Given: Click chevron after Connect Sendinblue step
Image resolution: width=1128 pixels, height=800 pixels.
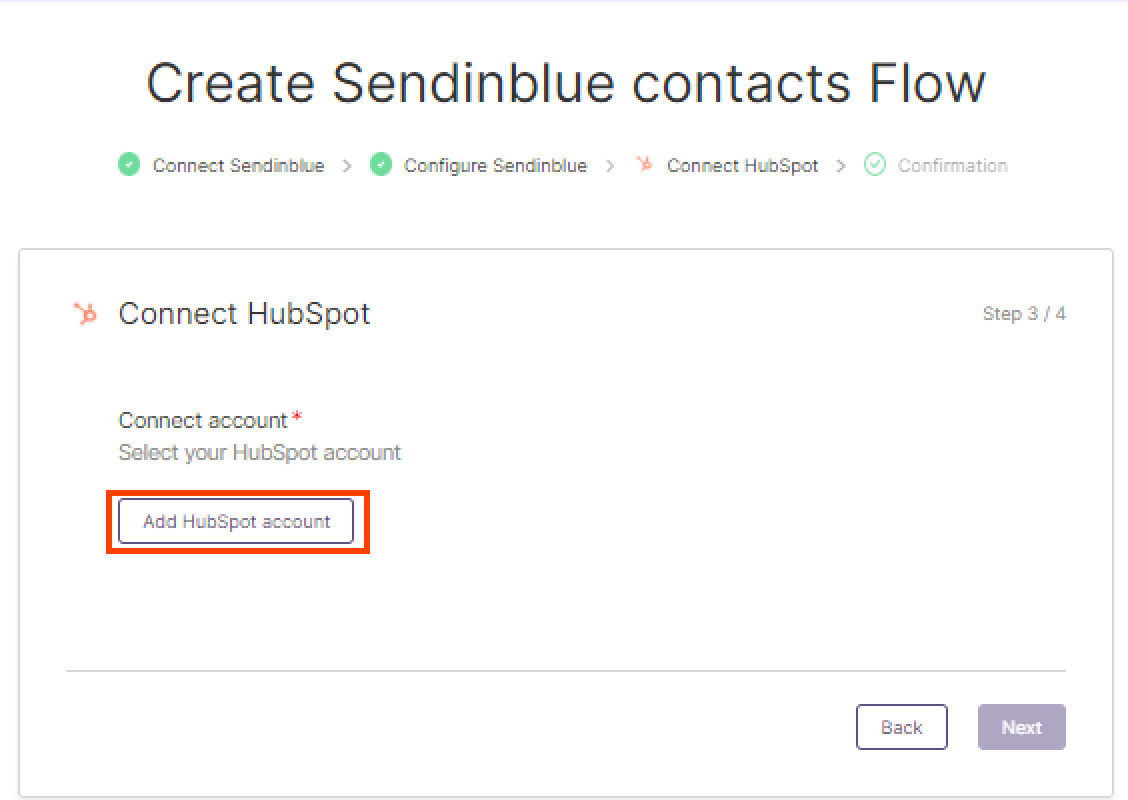Looking at the screenshot, I should click(347, 166).
